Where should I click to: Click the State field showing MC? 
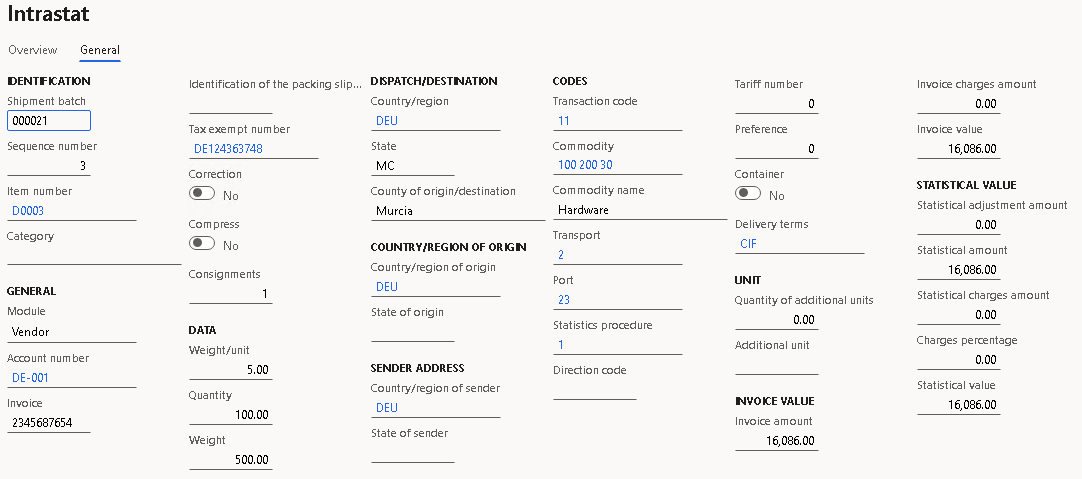click(x=412, y=166)
